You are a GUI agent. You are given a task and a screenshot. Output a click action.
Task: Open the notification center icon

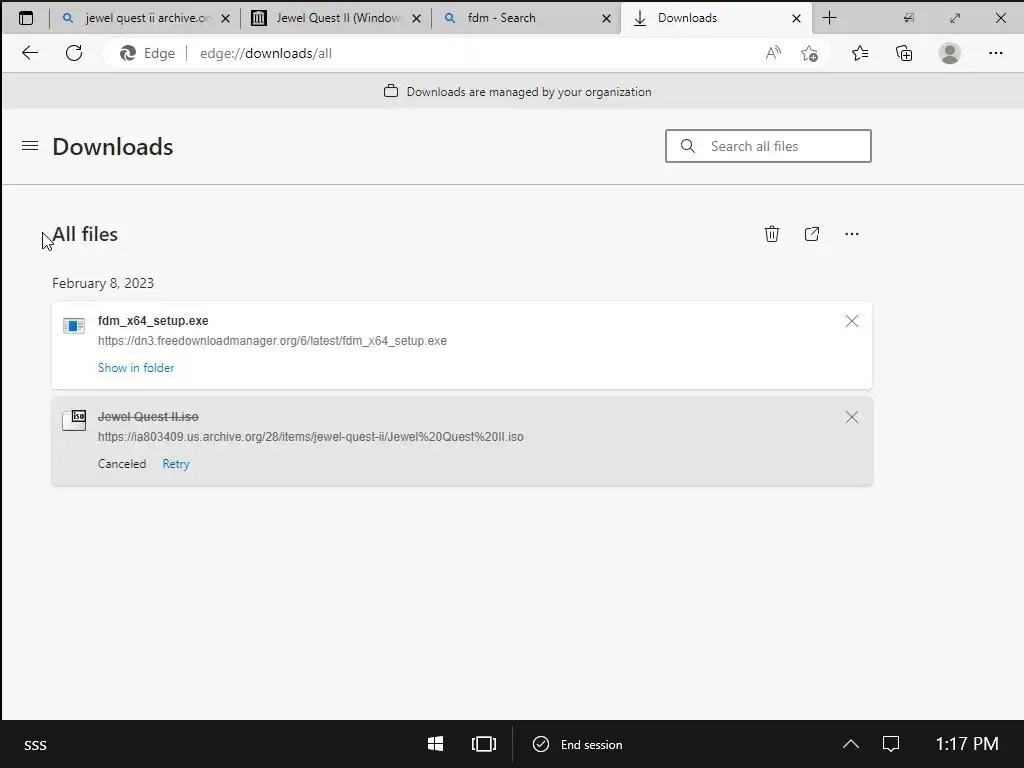pyautogui.click(x=891, y=744)
